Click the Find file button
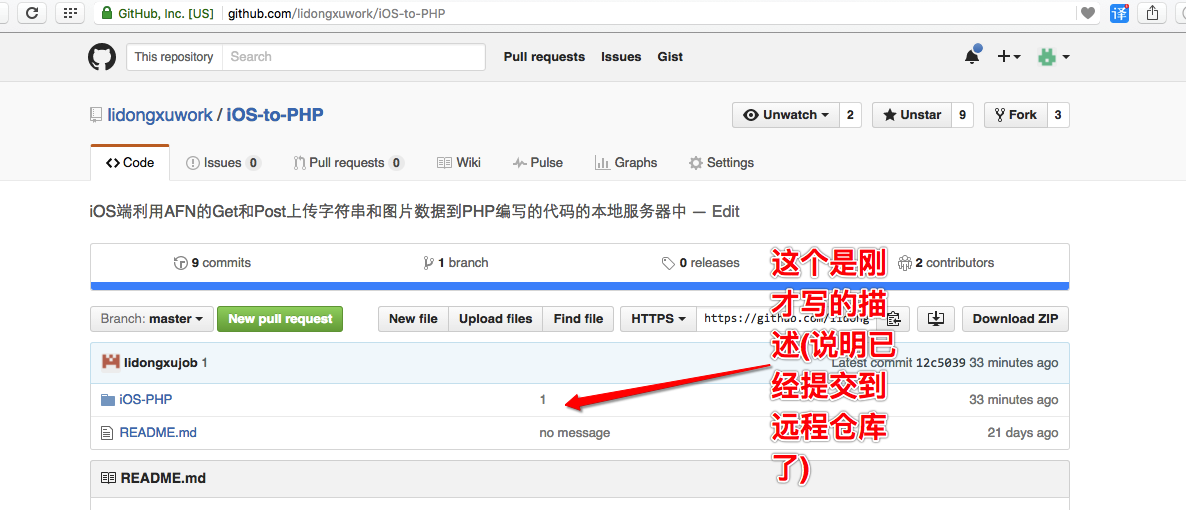This screenshot has height=510, width=1186. pyautogui.click(x=578, y=319)
